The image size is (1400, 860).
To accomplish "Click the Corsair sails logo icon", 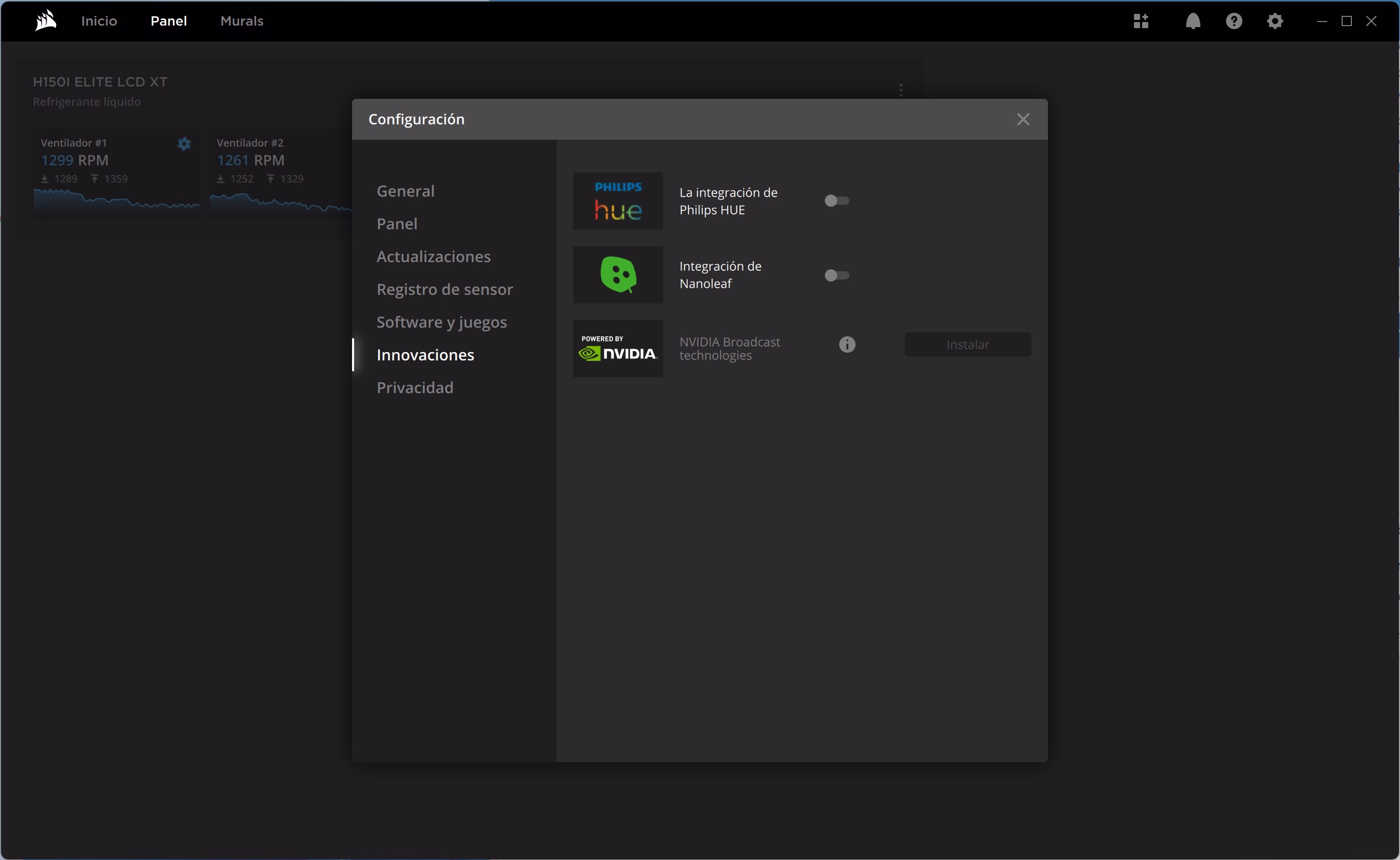I will [x=46, y=21].
